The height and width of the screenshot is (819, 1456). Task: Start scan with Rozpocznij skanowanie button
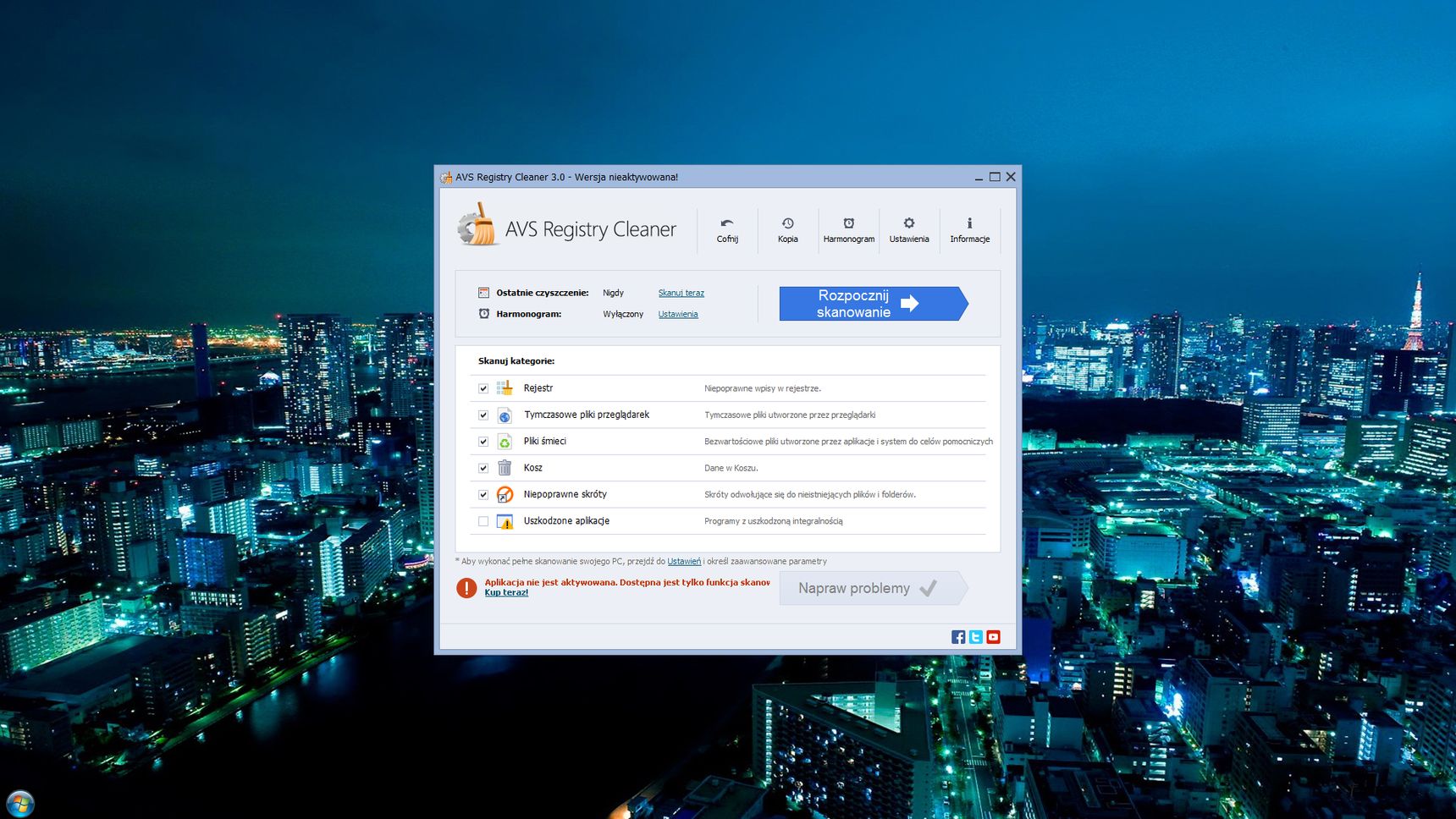tap(873, 304)
